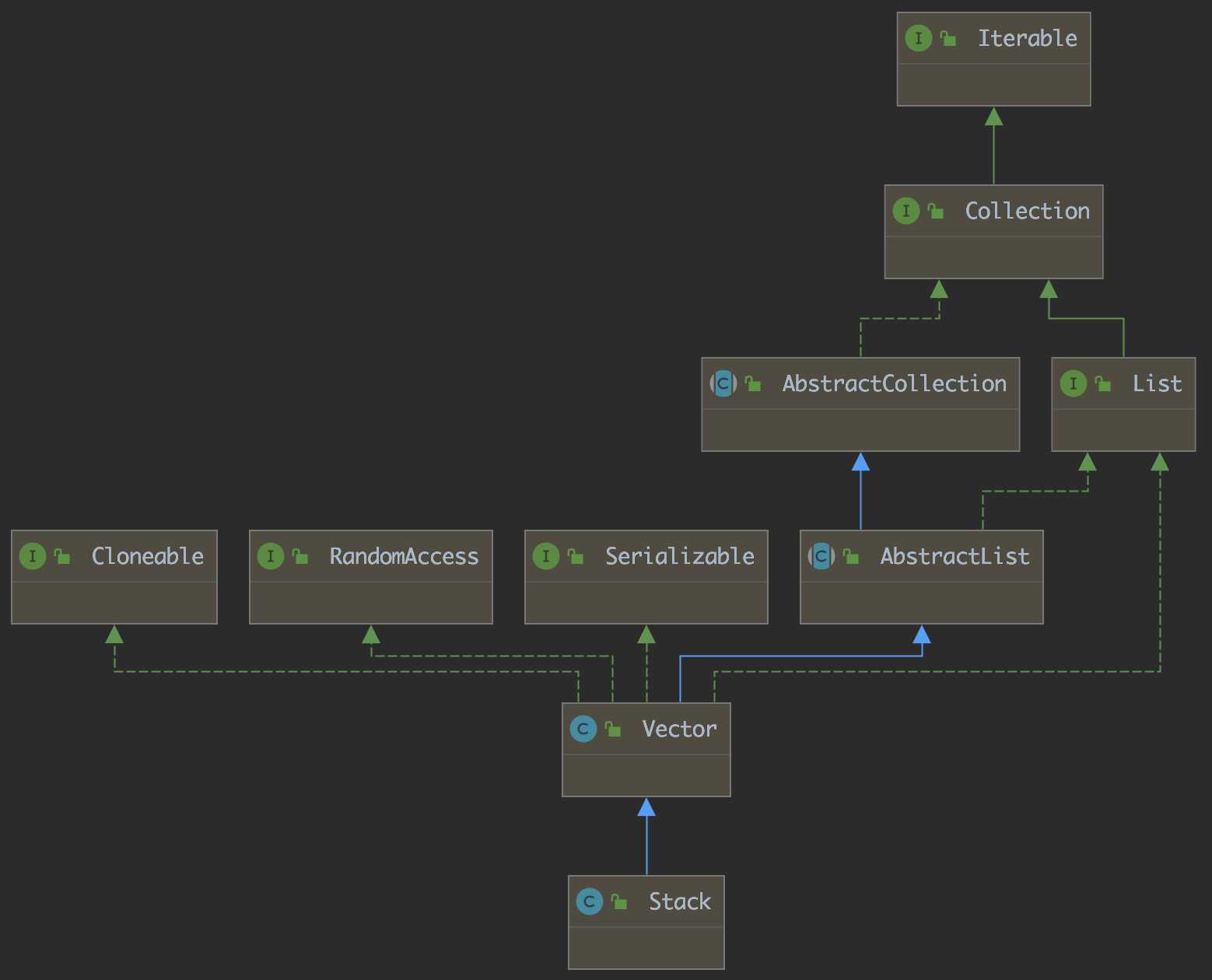
Task: Click the public lock icon on Collection
Action: 936,211
